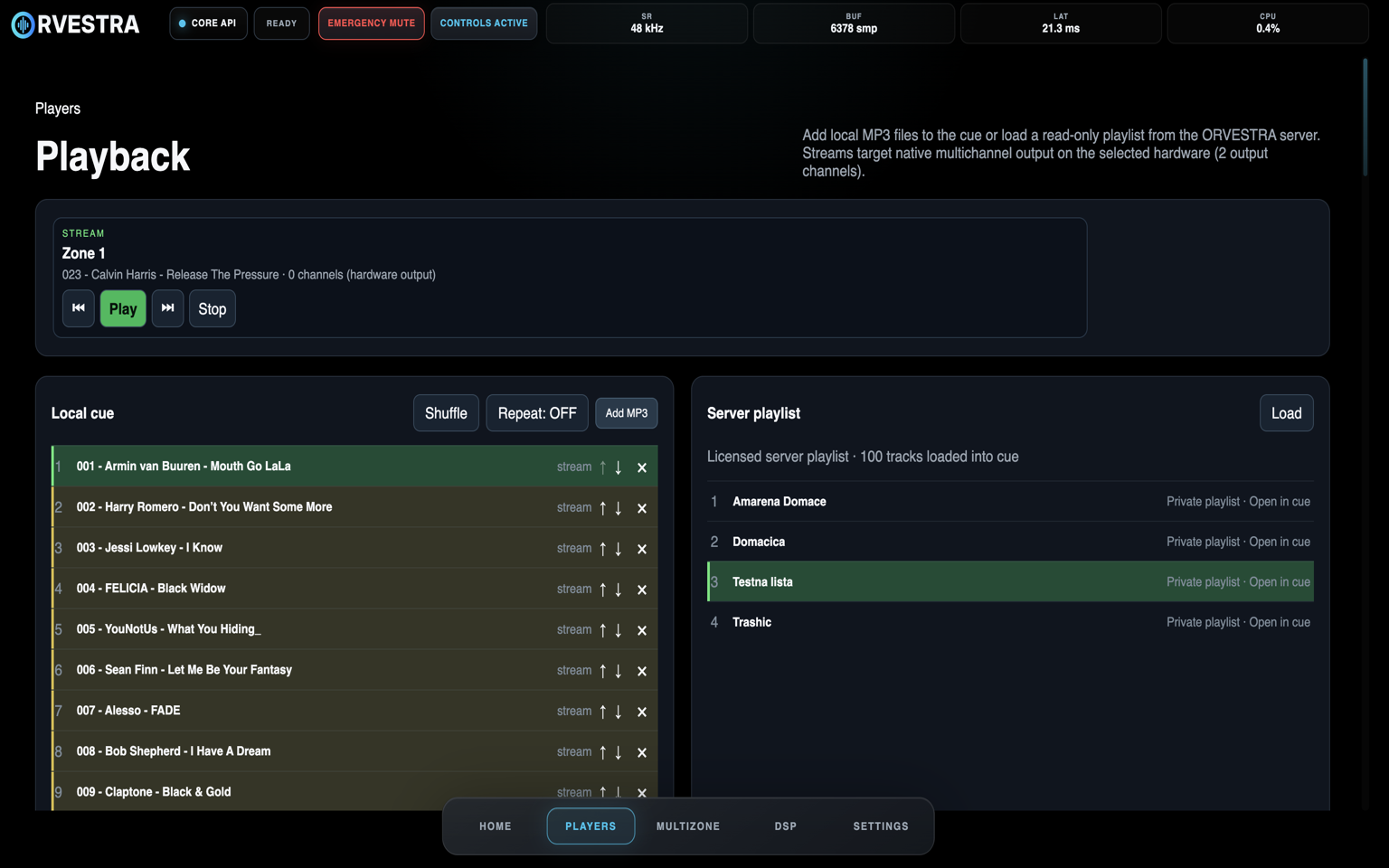This screenshot has width=1389, height=868.
Task: Move track 003 Jessi Lowkey down
Action: click(x=619, y=549)
